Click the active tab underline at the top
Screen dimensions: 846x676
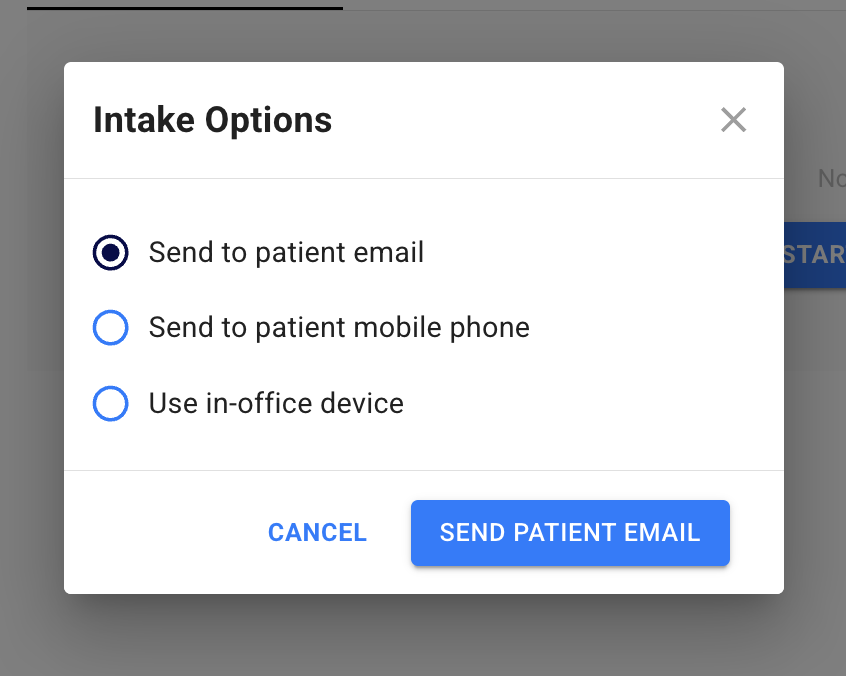[185, 8]
